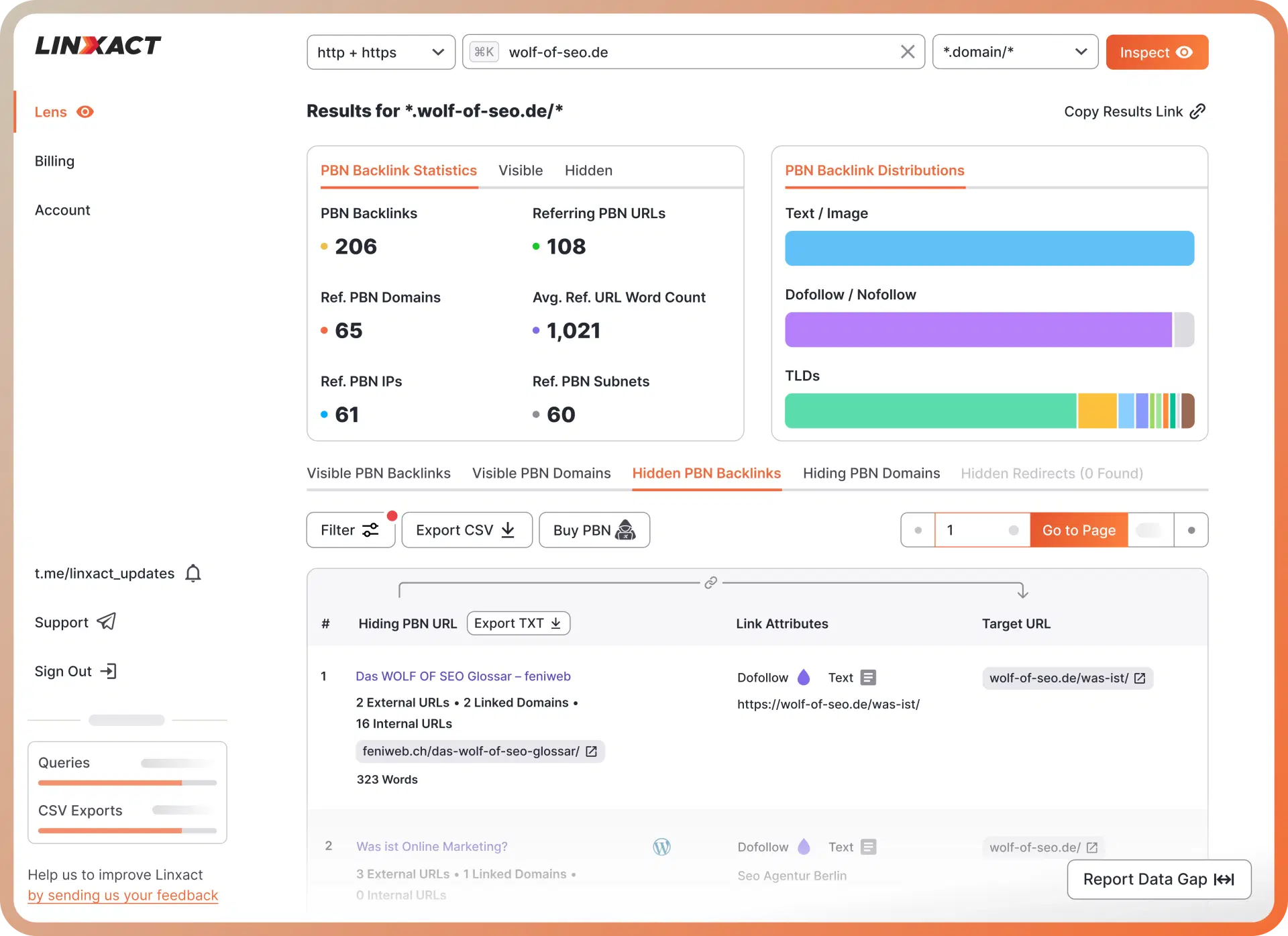Click feniweb.ch/das-wolf-of-seo-glossar/ URL chip
This screenshot has width=1288, height=936.
coord(480,751)
